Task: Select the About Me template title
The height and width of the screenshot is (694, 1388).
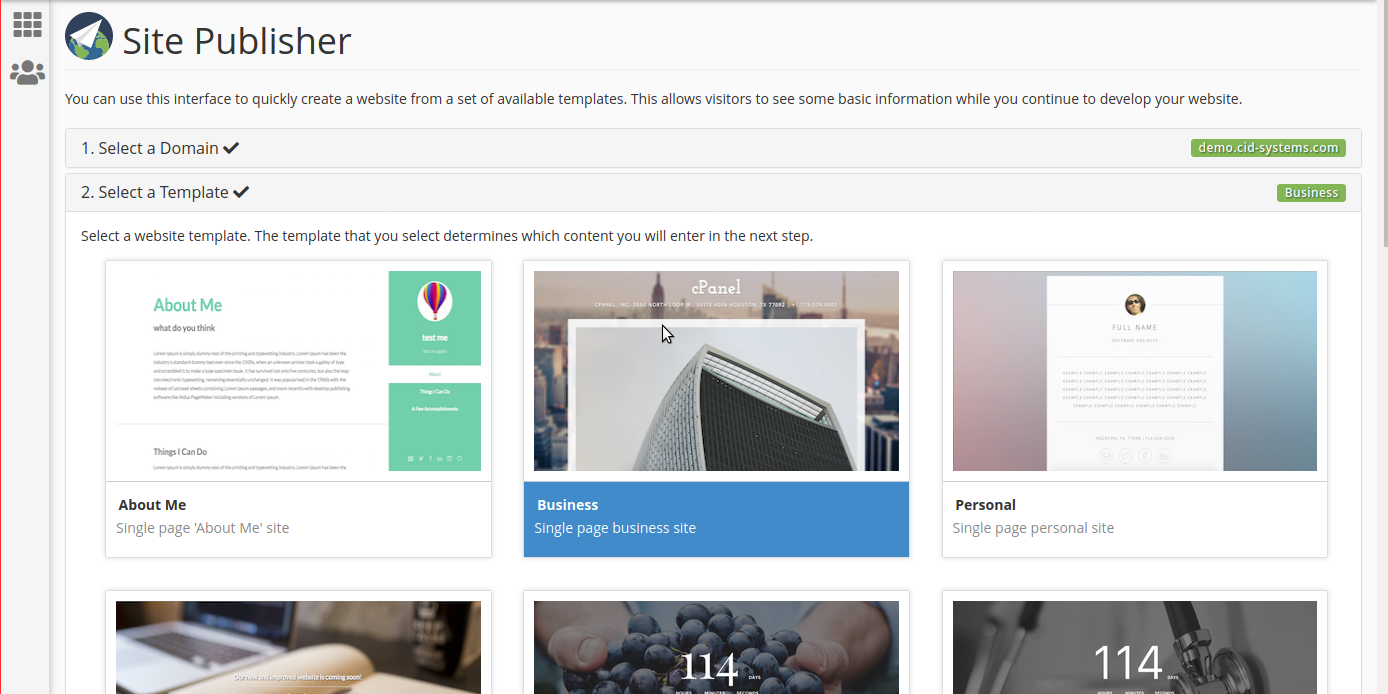Action: point(152,505)
